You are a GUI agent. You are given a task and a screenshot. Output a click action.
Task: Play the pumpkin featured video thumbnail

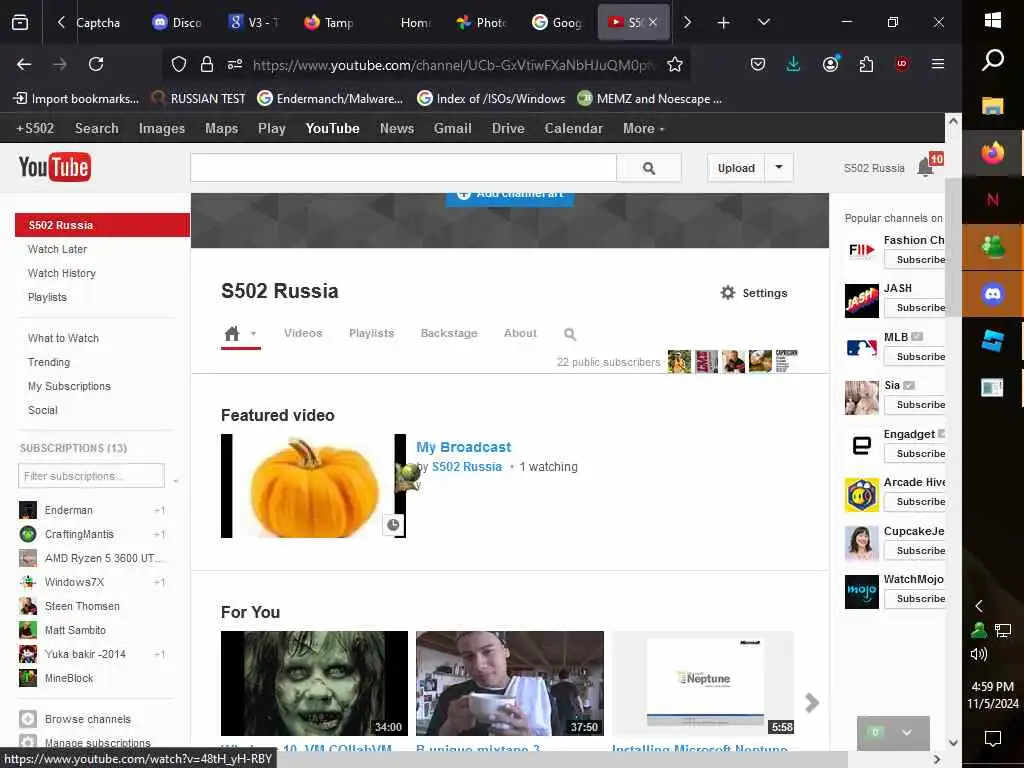pyautogui.click(x=313, y=486)
